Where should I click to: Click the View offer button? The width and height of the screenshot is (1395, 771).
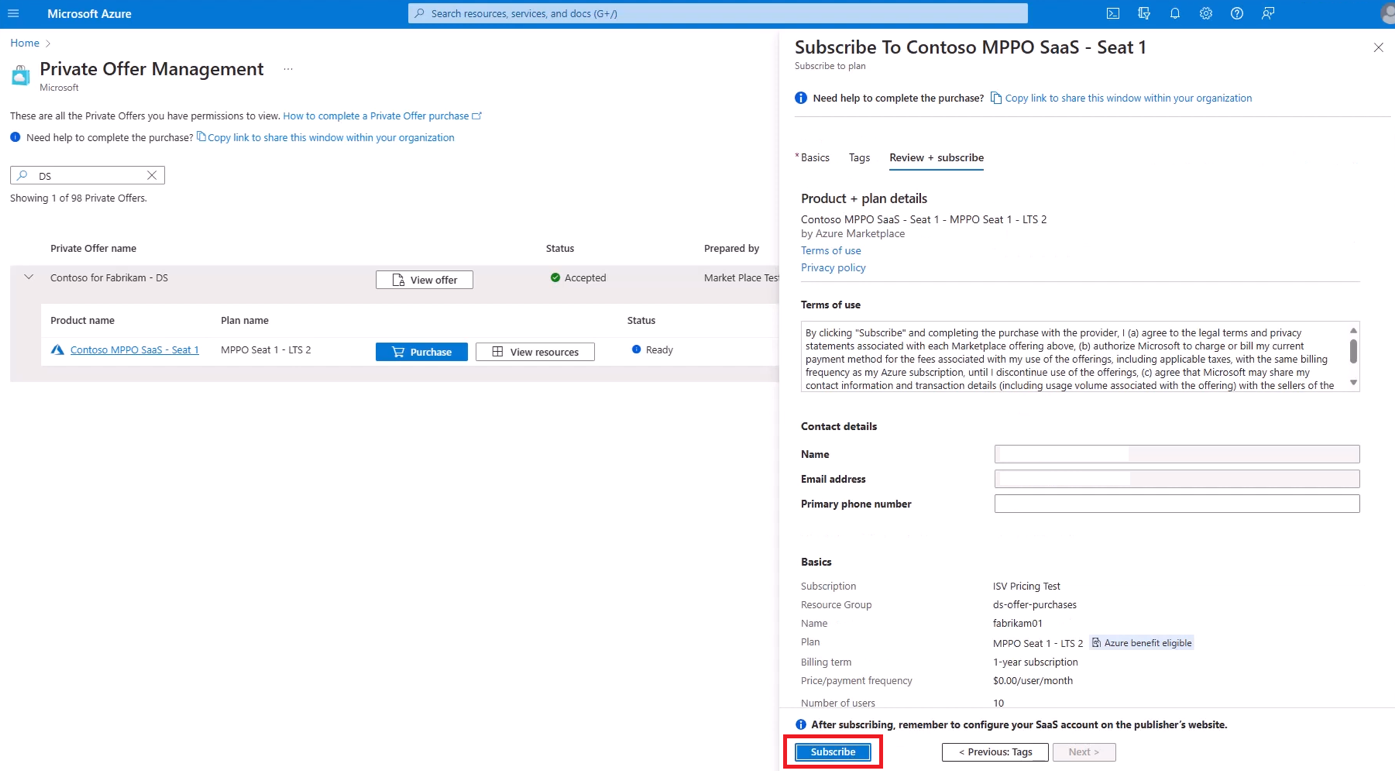point(424,280)
